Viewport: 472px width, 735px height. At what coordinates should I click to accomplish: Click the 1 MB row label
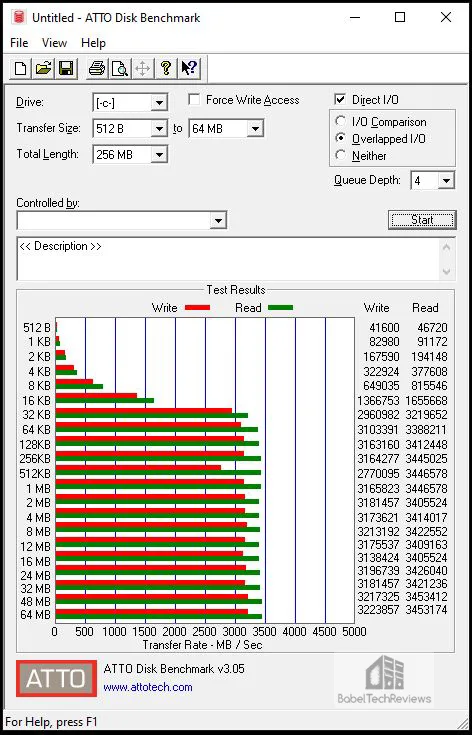[x=37, y=488]
